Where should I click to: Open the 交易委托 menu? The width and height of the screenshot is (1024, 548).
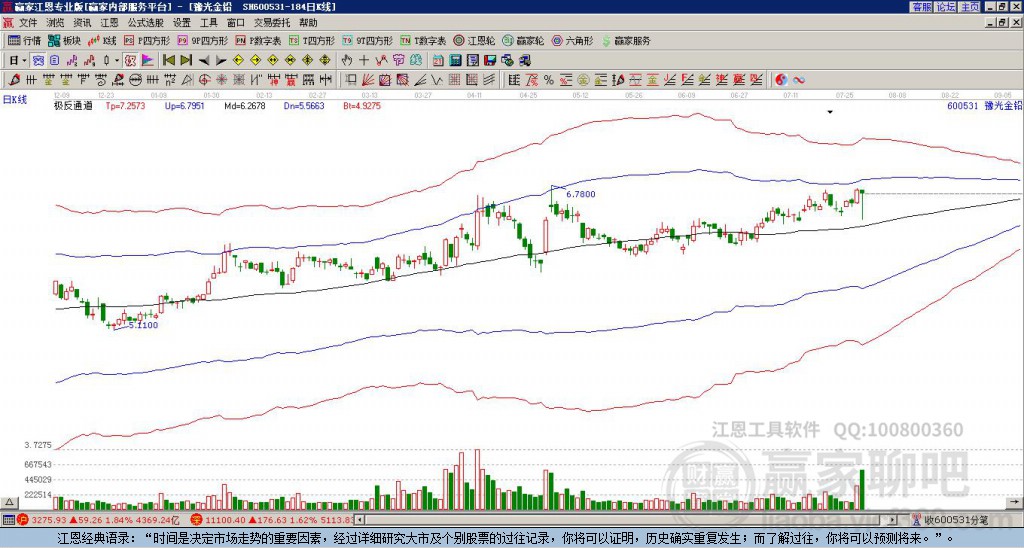272,23
